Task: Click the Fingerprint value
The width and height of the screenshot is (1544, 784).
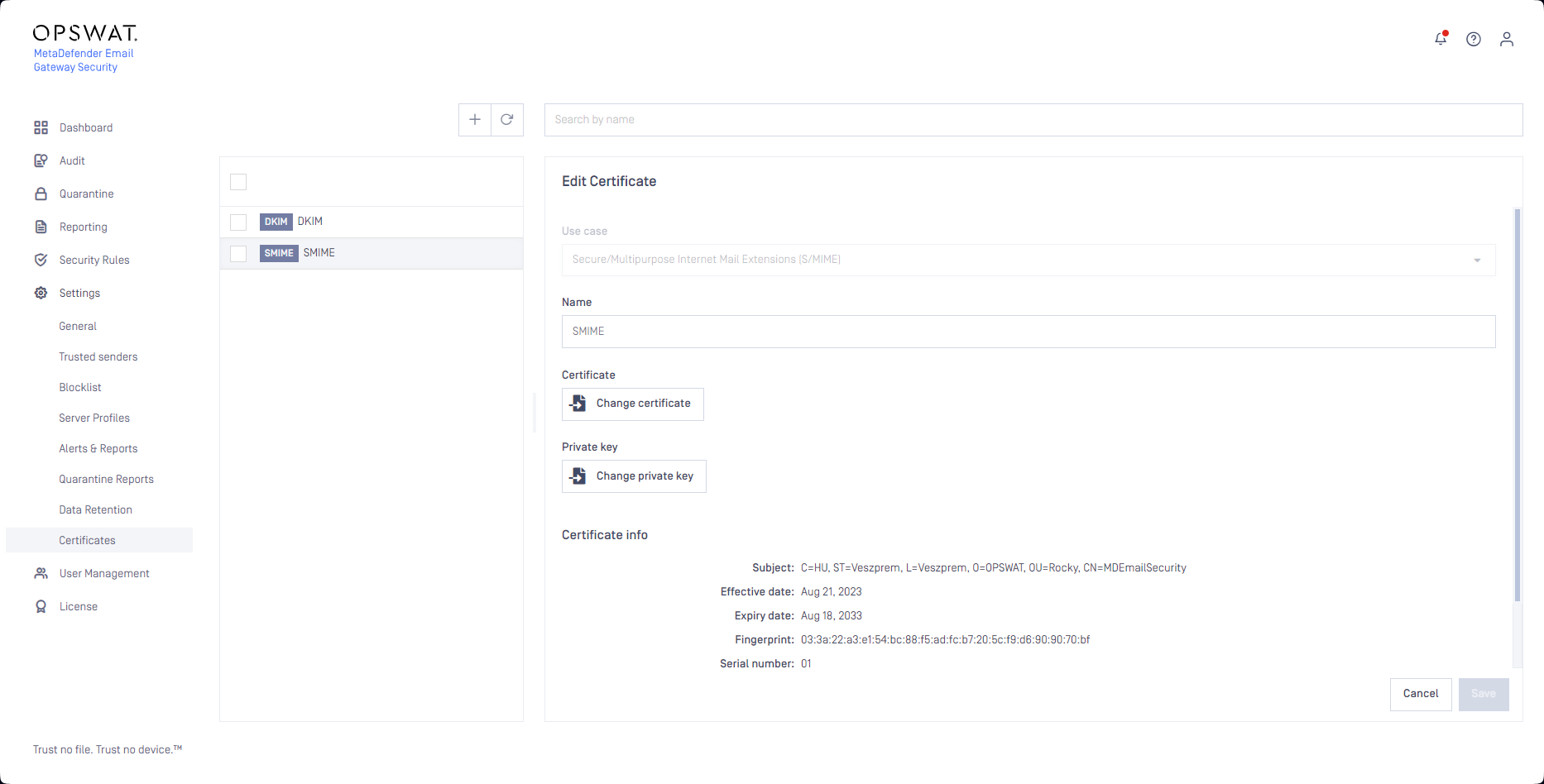Action: (x=946, y=640)
